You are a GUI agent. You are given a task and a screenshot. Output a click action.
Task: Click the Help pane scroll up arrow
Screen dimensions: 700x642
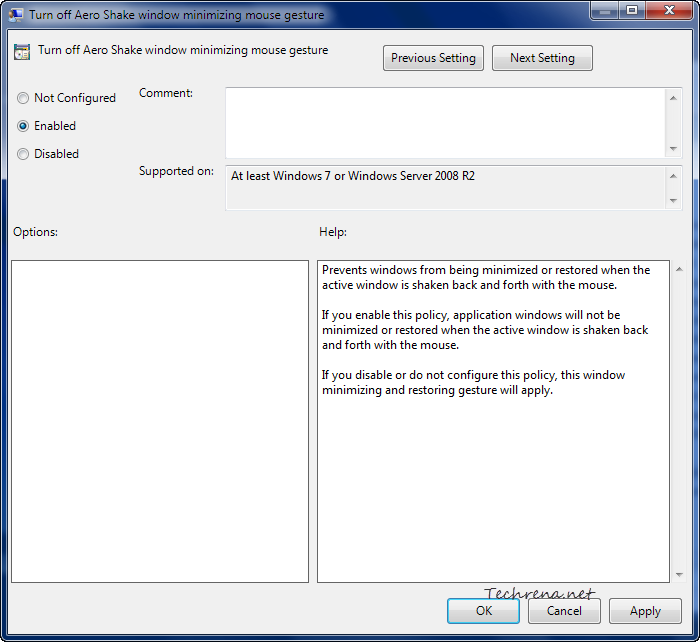pyautogui.click(x=679, y=269)
